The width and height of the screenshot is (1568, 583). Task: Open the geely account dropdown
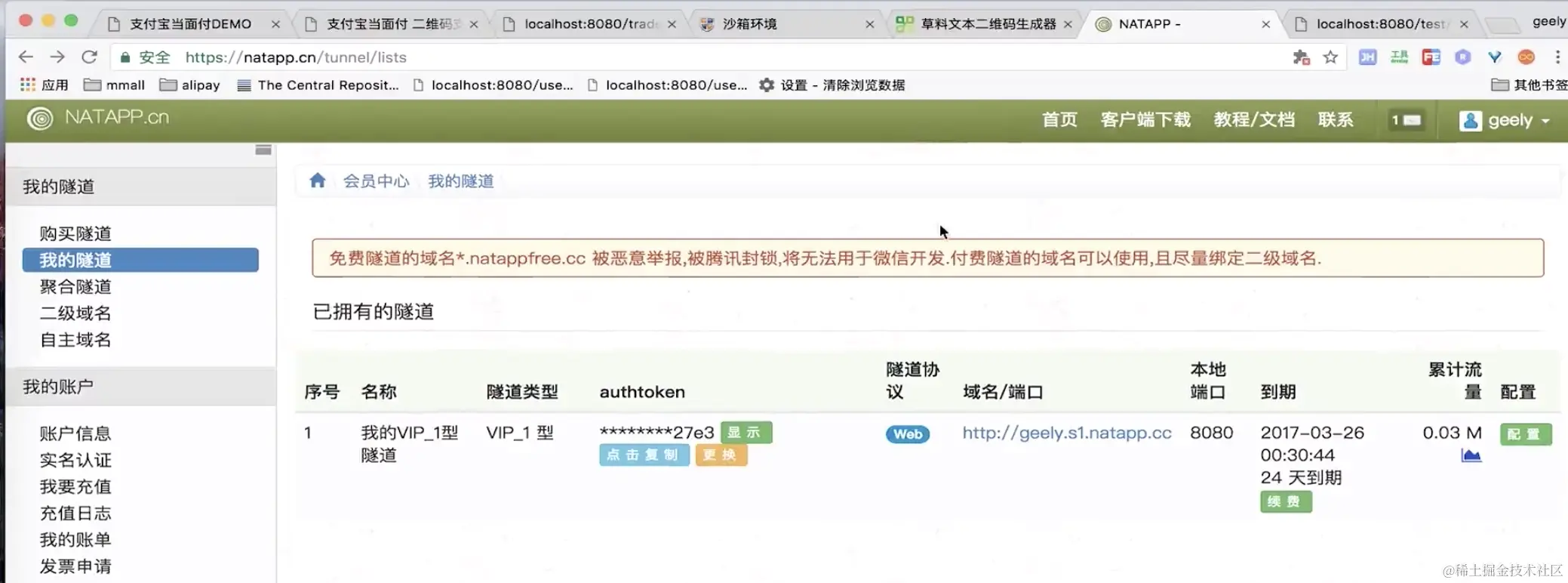tap(1505, 121)
